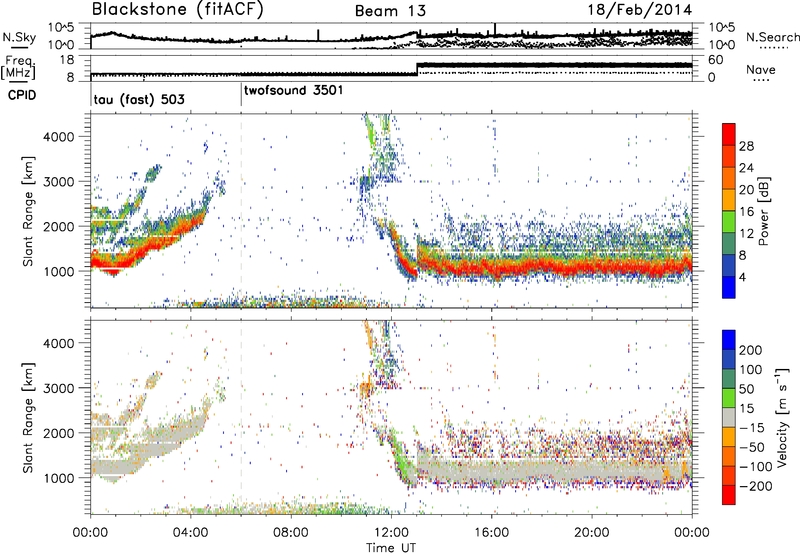800x554 pixels.
Task: Click the '08:00' time axis label
Action: (x=291, y=533)
